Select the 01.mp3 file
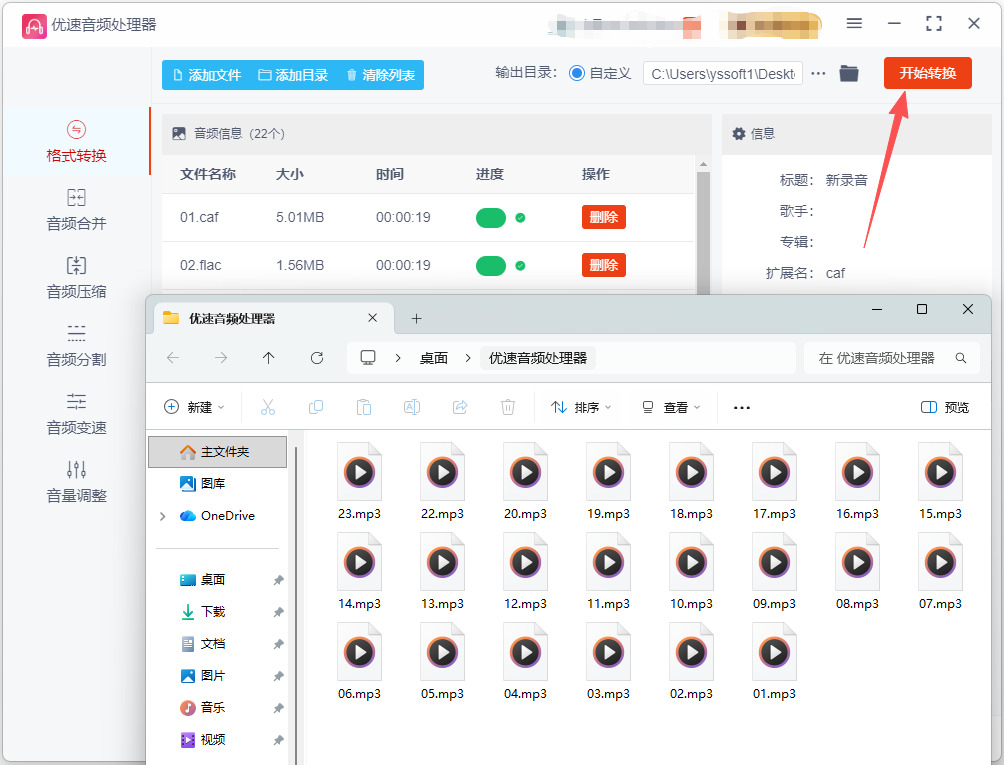The image size is (1004, 765). [774, 661]
